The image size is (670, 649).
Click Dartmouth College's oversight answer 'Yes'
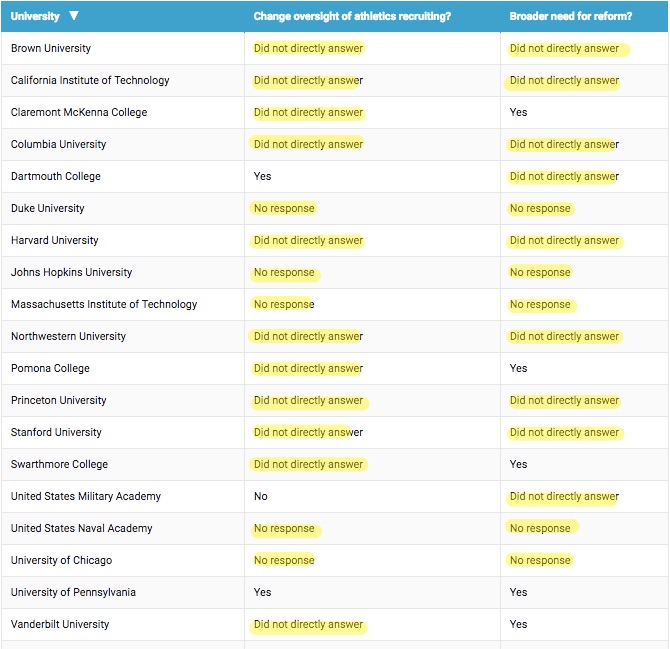(262, 176)
